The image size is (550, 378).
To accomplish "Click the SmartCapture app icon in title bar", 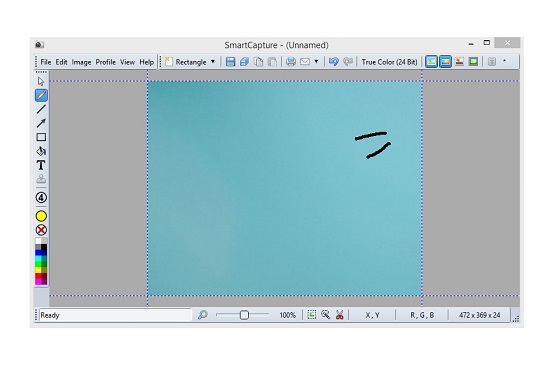I will click(x=39, y=45).
